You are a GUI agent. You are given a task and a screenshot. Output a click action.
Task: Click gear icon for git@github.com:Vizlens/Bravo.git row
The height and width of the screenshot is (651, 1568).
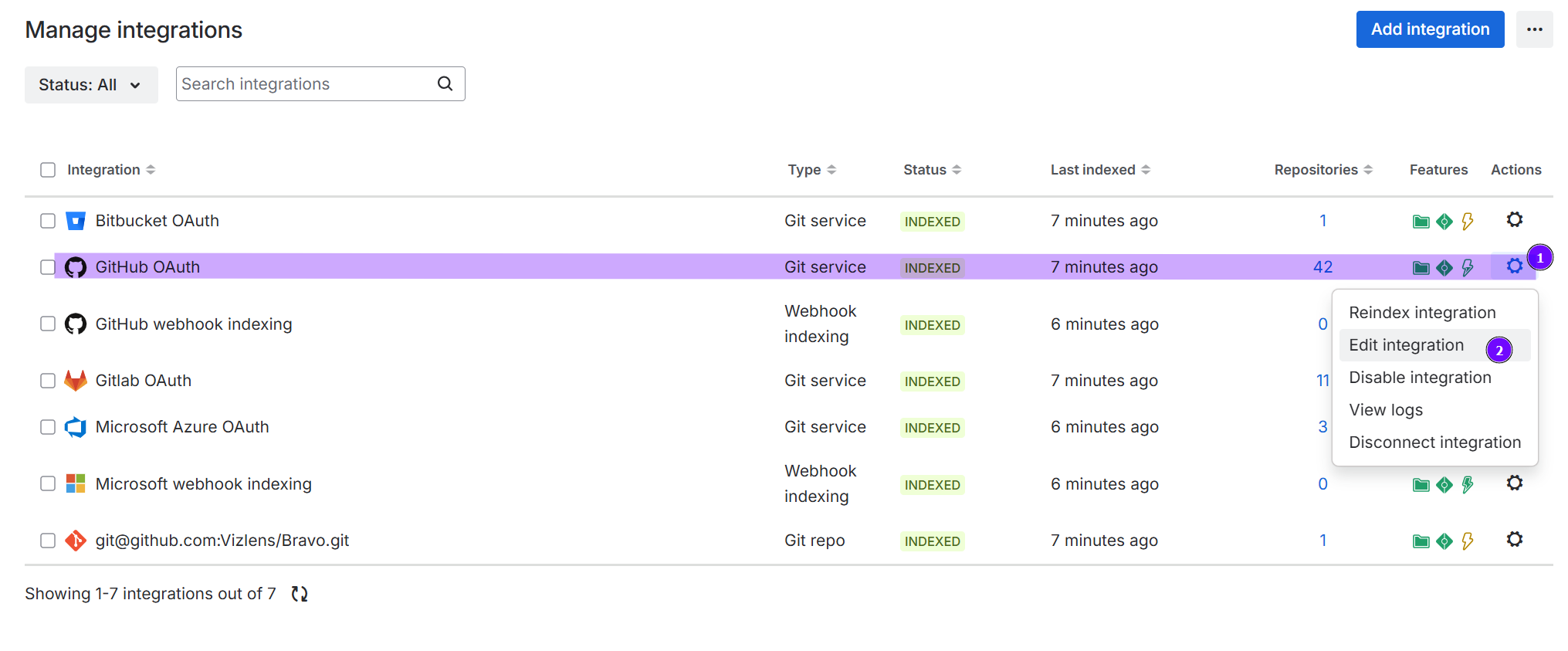coord(1514,540)
